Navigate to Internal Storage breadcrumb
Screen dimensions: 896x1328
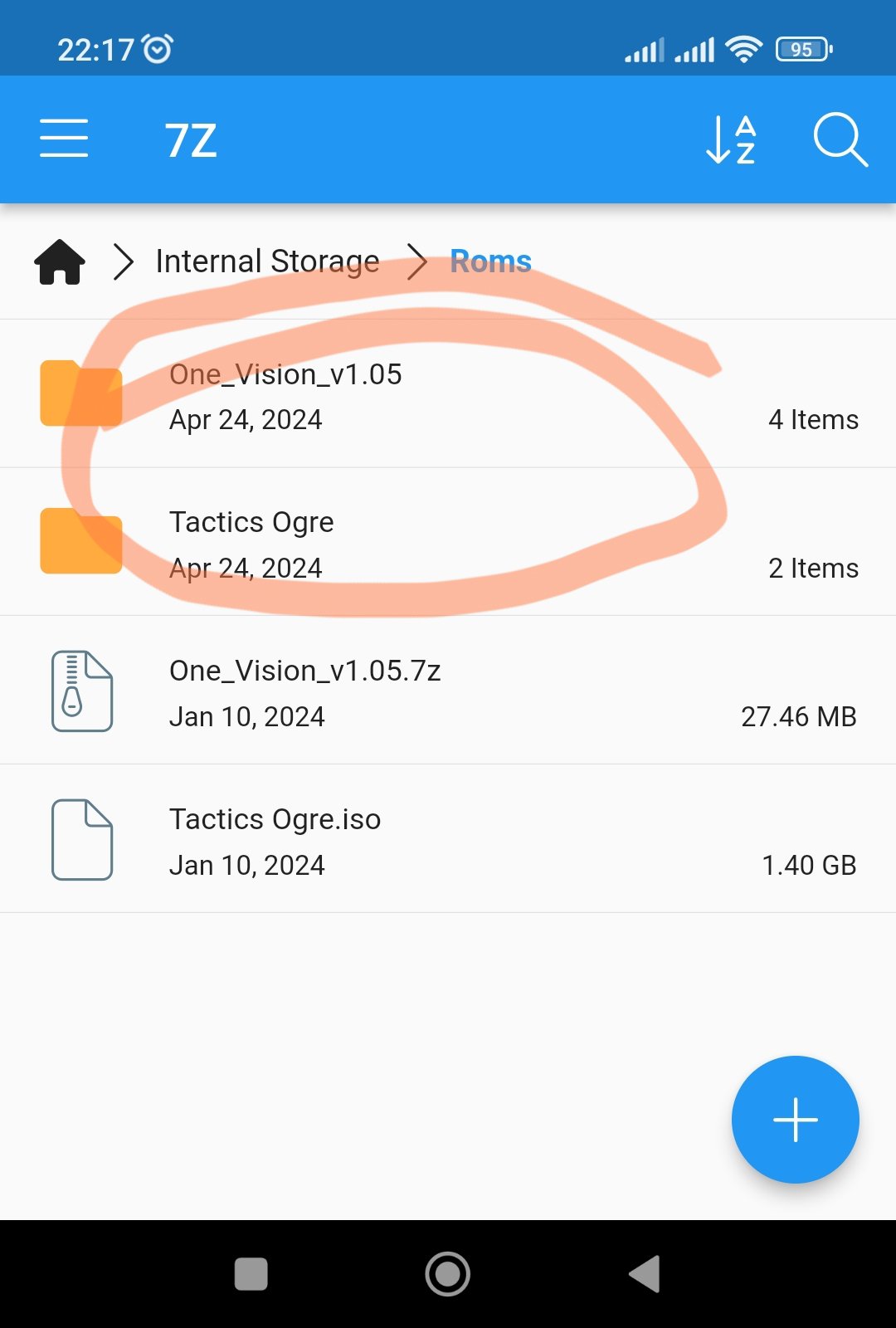coord(267,261)
